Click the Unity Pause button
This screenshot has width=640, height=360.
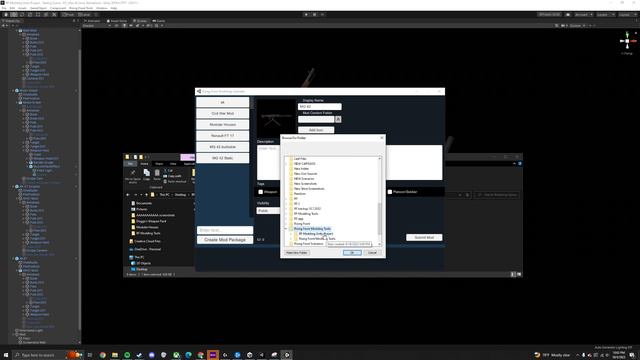tap(314, 15)
